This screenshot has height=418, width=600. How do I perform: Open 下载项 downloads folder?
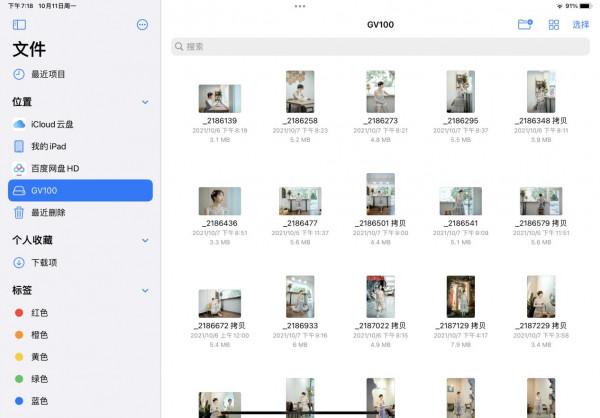pos(45,262)
